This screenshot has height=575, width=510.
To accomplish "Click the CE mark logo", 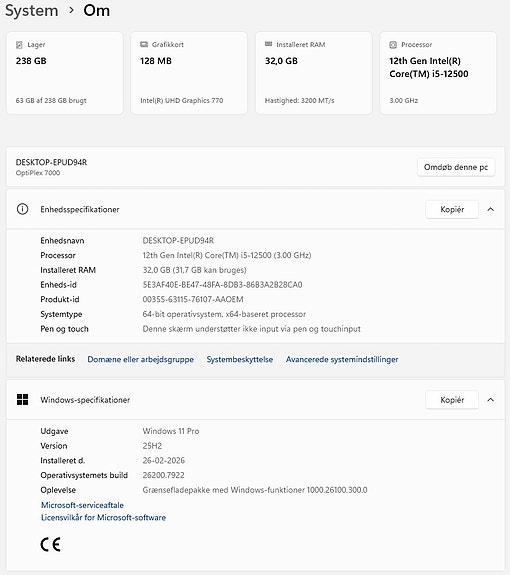I will 50,544.
